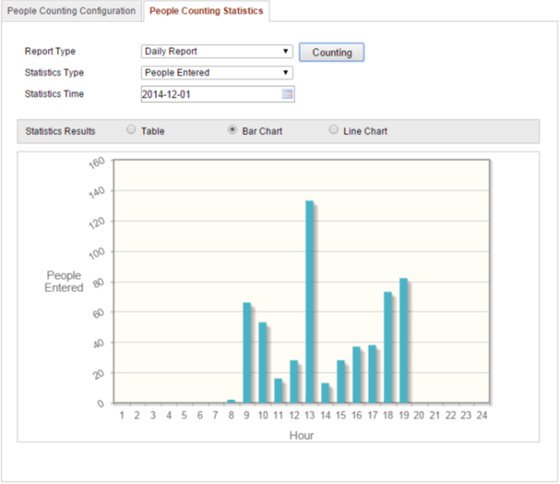The image size is (560, 484).
Task: Click the tallest bar at hour 13
Action: (x=310, y=302)
